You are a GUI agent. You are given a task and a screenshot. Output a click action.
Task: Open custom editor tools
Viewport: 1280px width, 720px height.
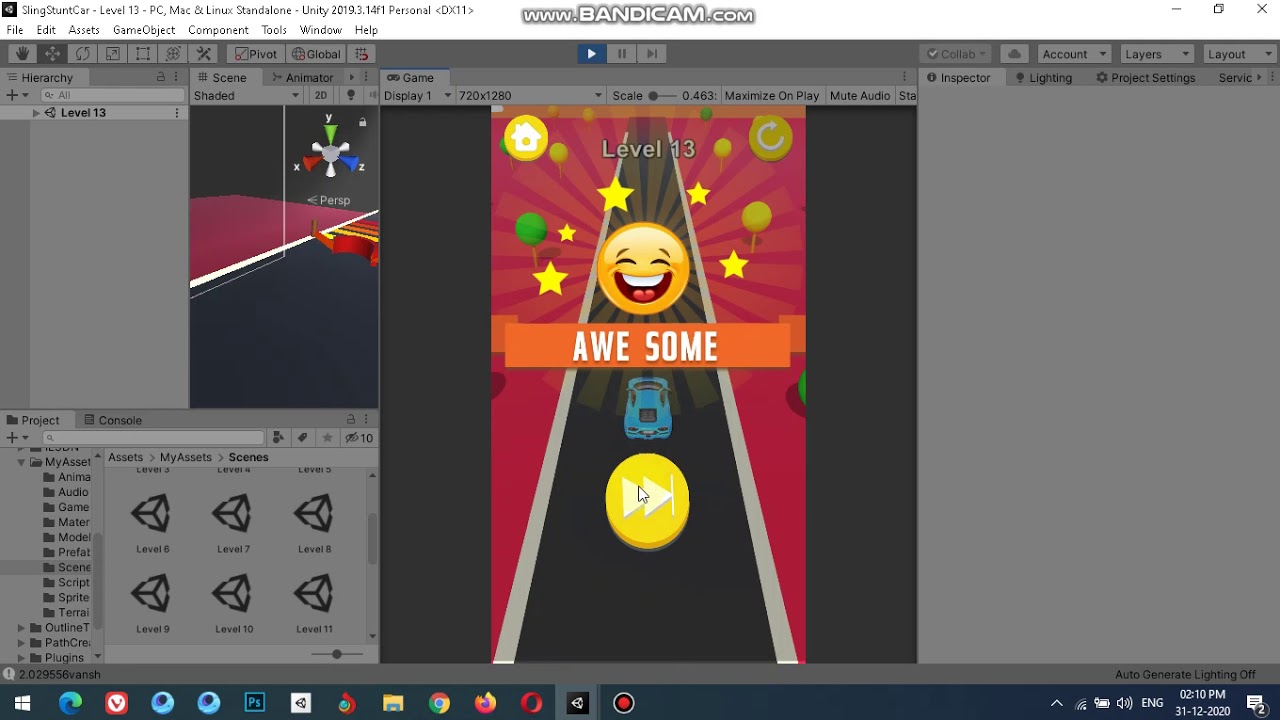pyautogui.click(x=203, y=54)
